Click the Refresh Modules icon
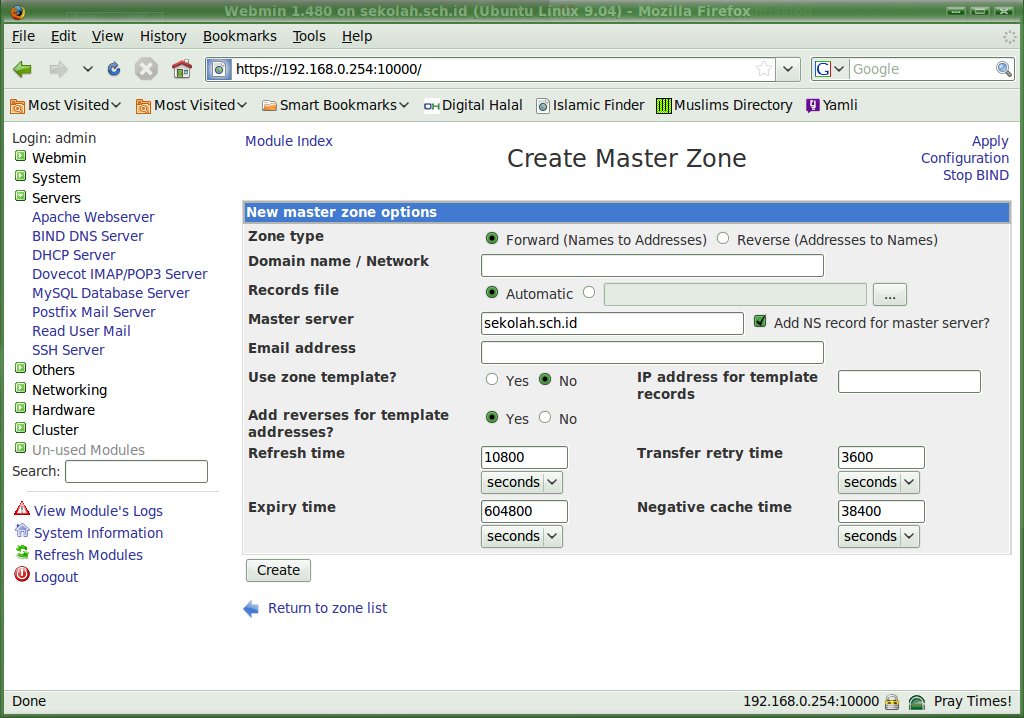This screenshot has width=1024, height=718. tap(21, 554)
